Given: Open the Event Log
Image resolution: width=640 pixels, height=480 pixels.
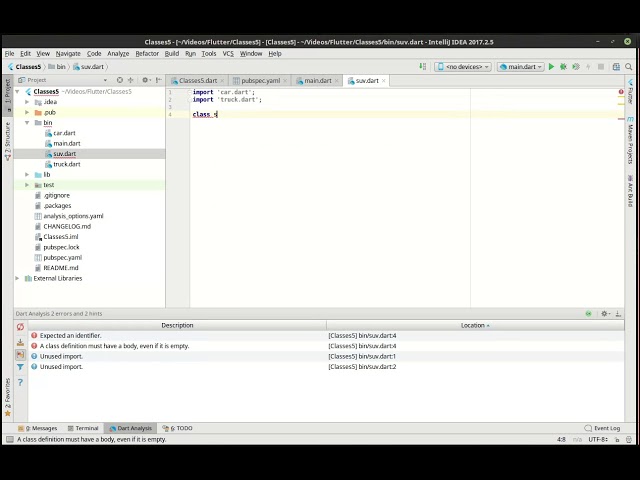Looking at the screenshot, I should [602, 428].
